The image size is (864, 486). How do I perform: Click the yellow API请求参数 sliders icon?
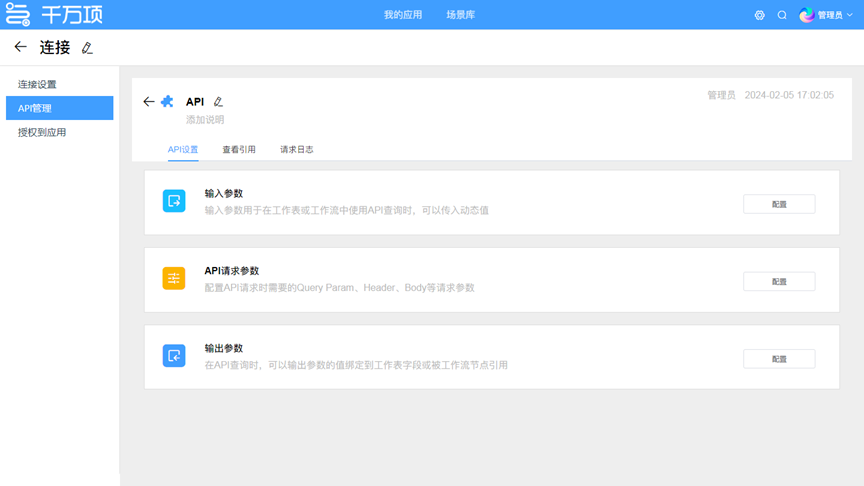tap(174, 278)
